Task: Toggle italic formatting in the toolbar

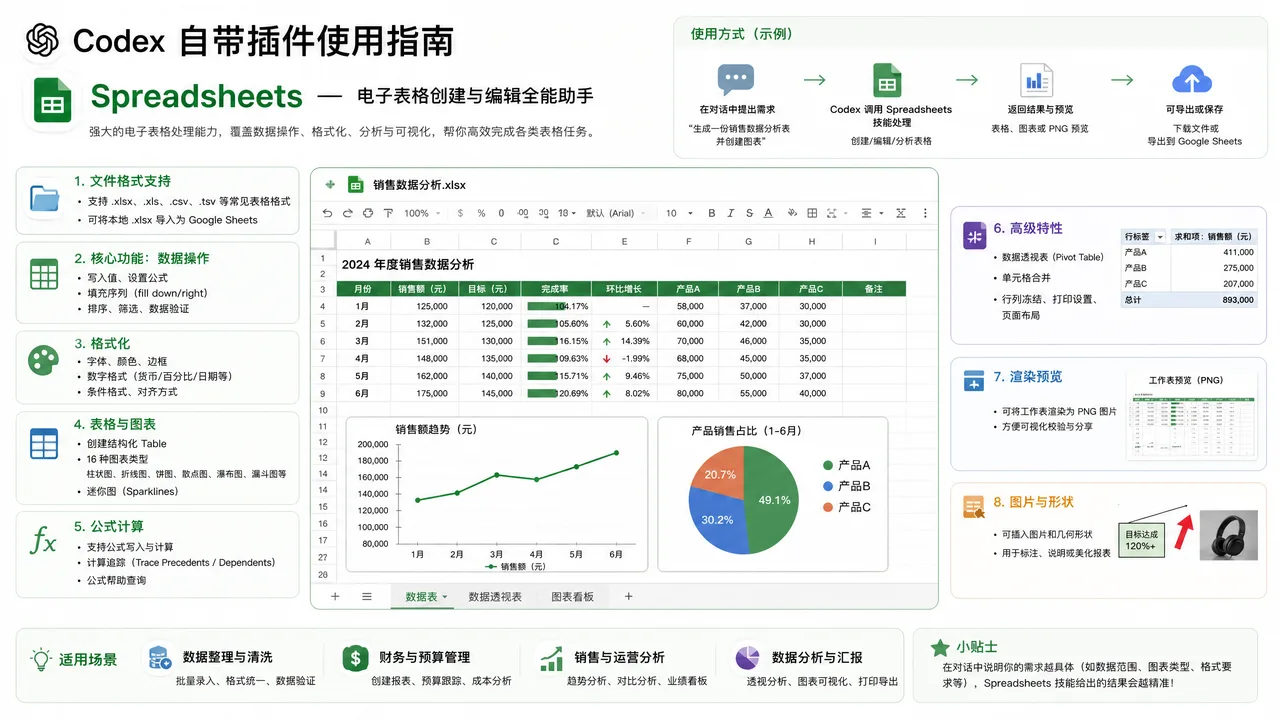Action: pyautogui.click(x=731, y=213)
